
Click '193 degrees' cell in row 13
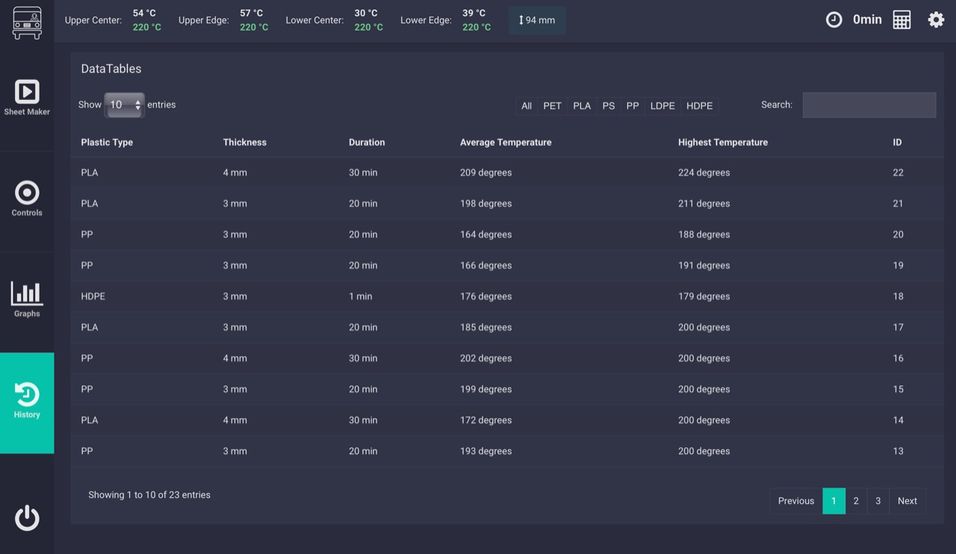(x=486, y=451)
